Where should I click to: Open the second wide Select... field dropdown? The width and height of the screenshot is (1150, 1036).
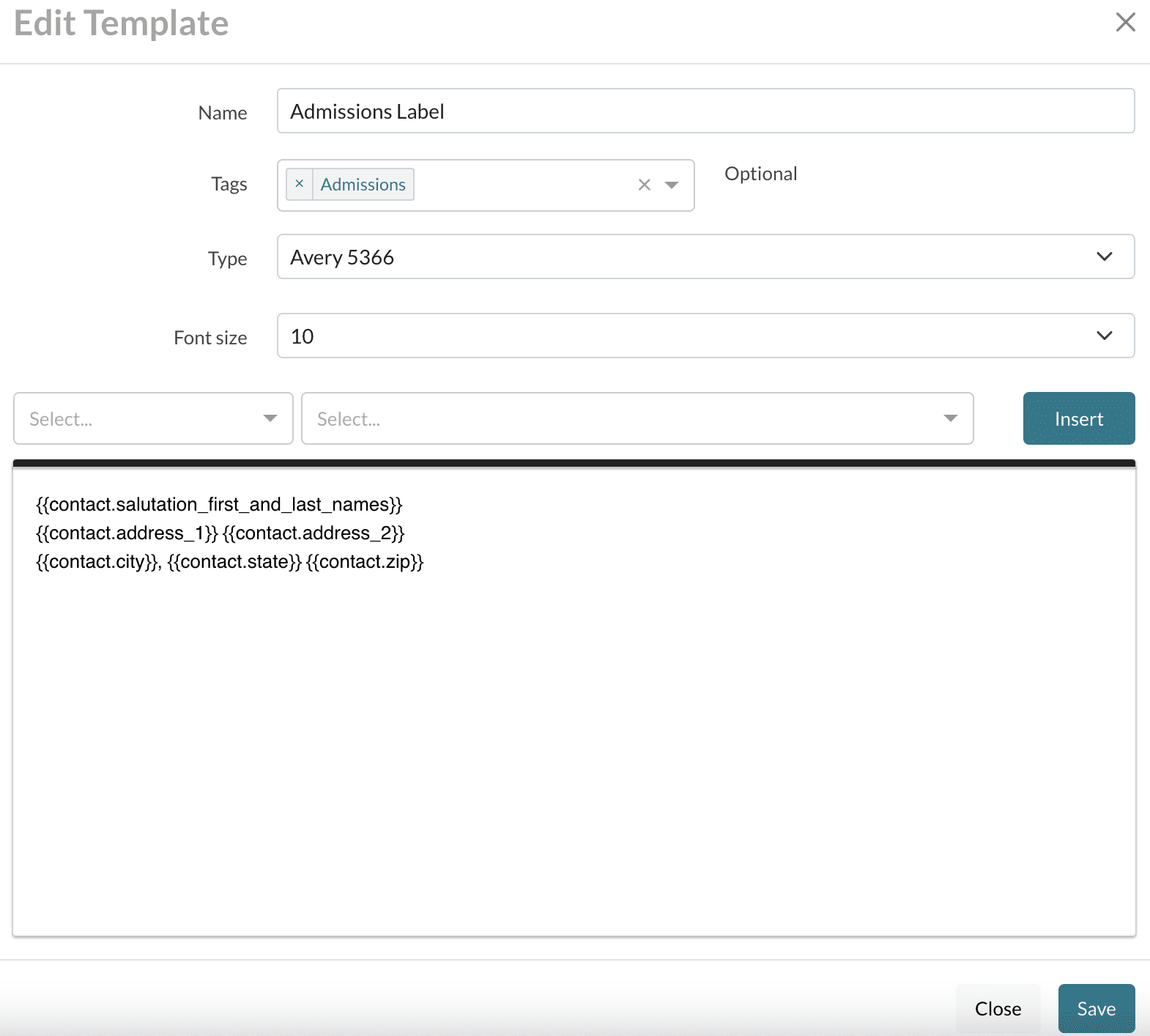click(637, 418)
